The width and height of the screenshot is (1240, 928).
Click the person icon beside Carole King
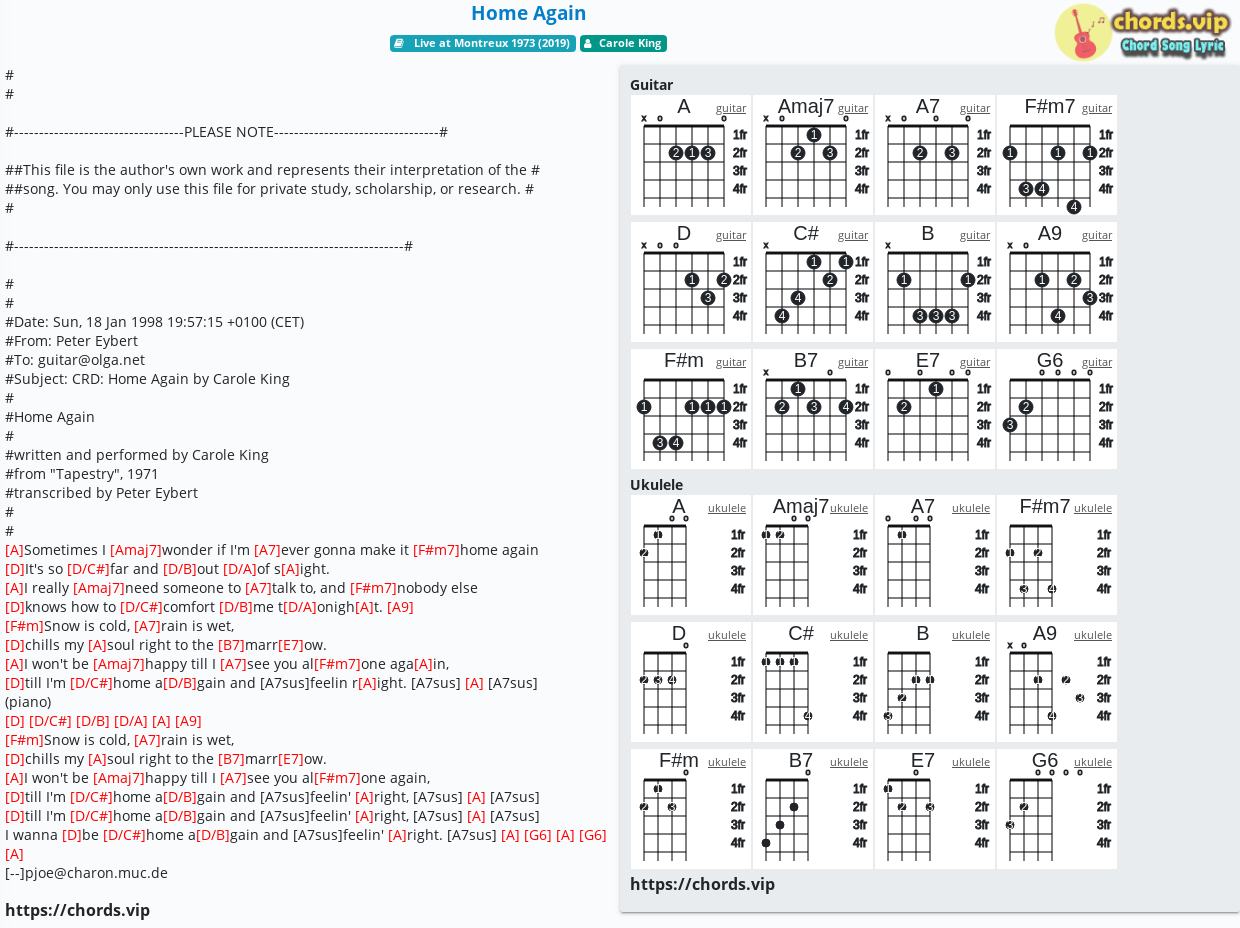[x=588, y=43]
